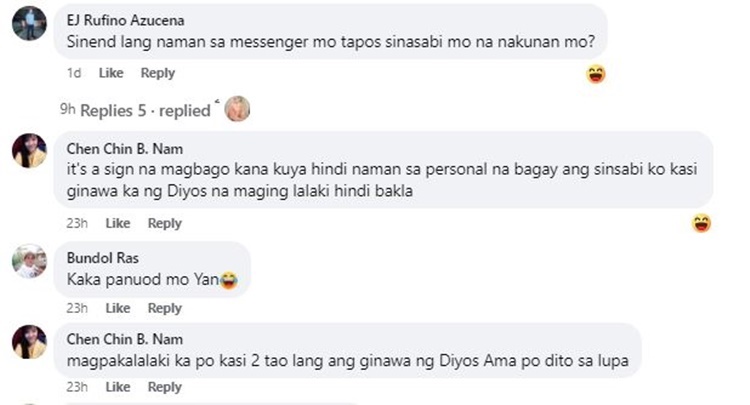Image resolution: width=750 pixels, height=405 pixels.
Task: Reply to Chen Chin's 'magpakalalaki' comment
Action: 165,387
